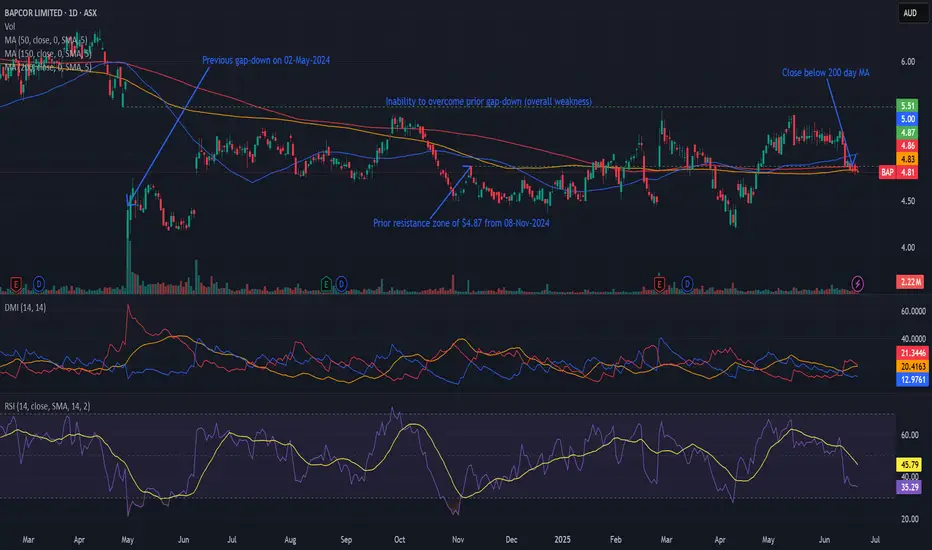Select the 'Close below 200 day MA' annotation
Screen dimensions: 932x550
tap(826, 73)
